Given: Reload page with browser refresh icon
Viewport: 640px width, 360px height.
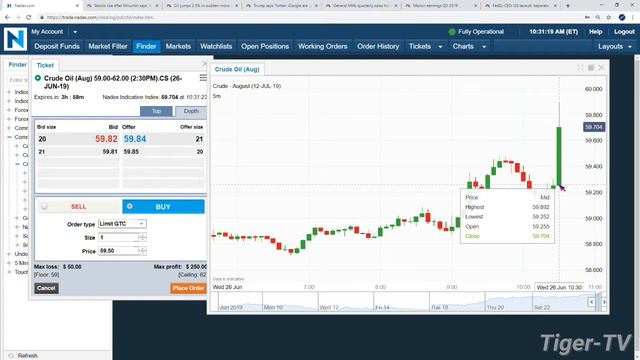Looking at the screenshot, I should [x=29, y=17].
